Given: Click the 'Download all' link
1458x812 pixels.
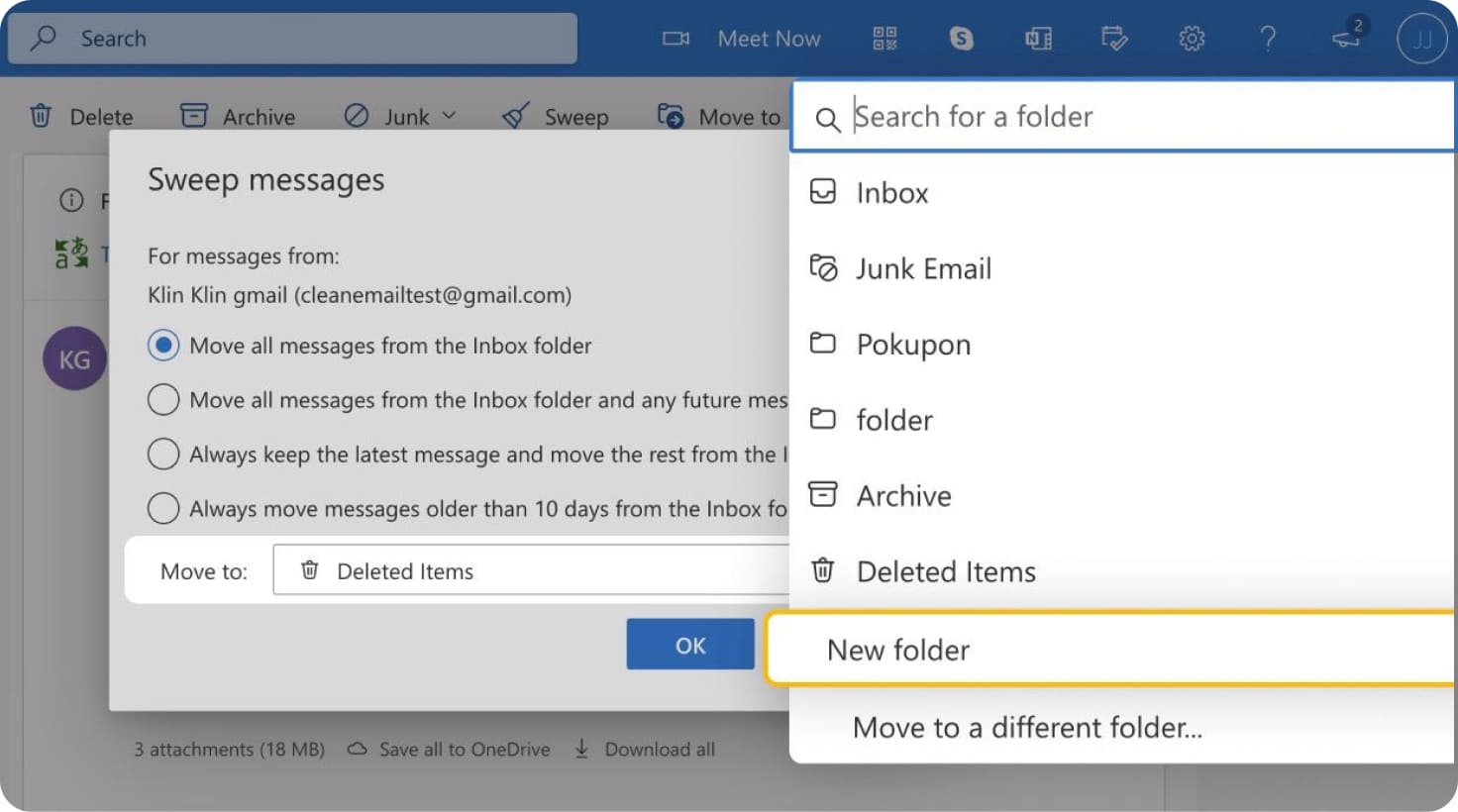Looking at the screenshot, I should click(658, 750).
